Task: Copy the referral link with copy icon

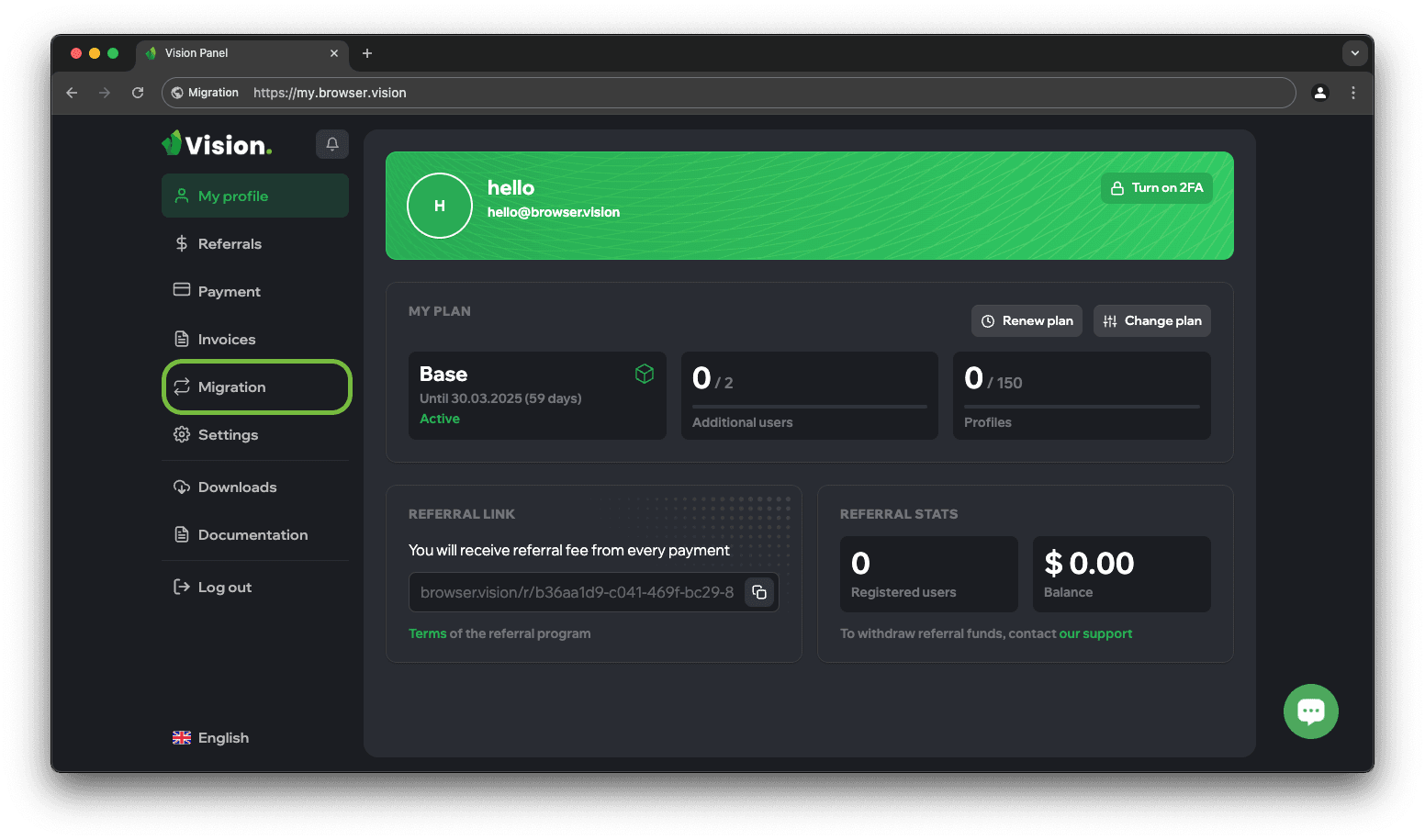Action: click(759, 592)
